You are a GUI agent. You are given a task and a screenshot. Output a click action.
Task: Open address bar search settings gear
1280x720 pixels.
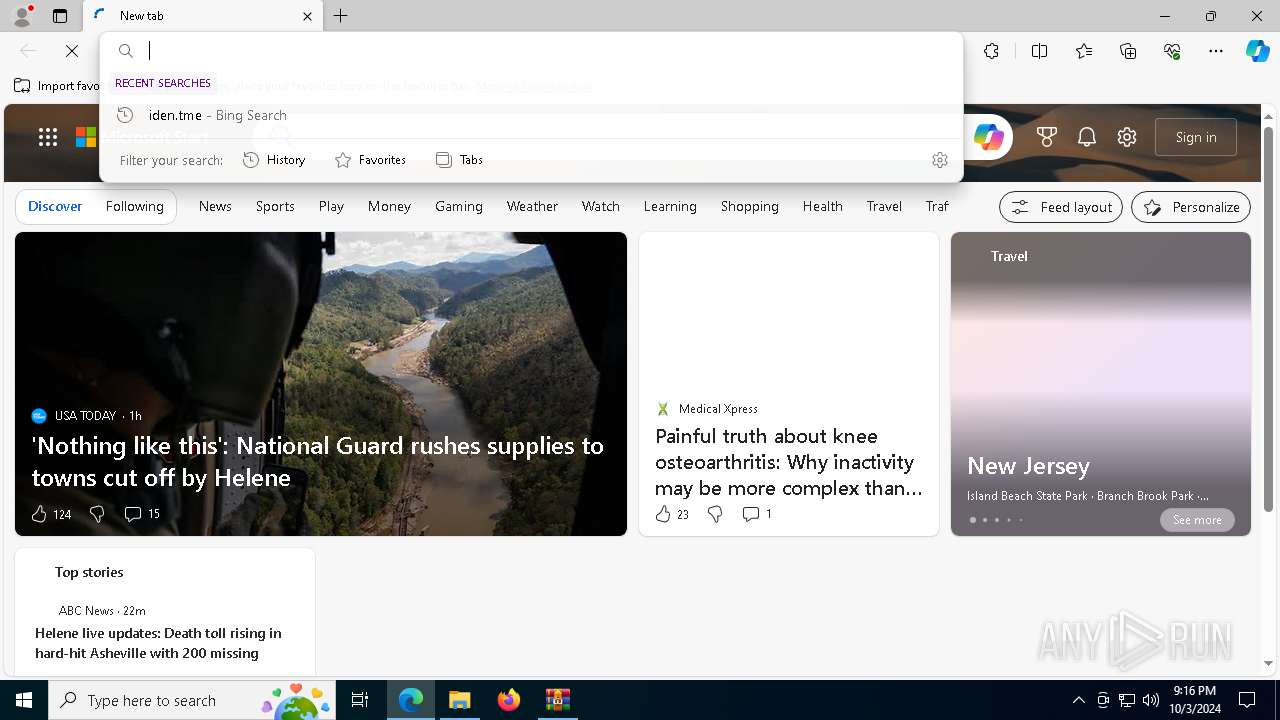pyautogui.click(x=939, y=160)
